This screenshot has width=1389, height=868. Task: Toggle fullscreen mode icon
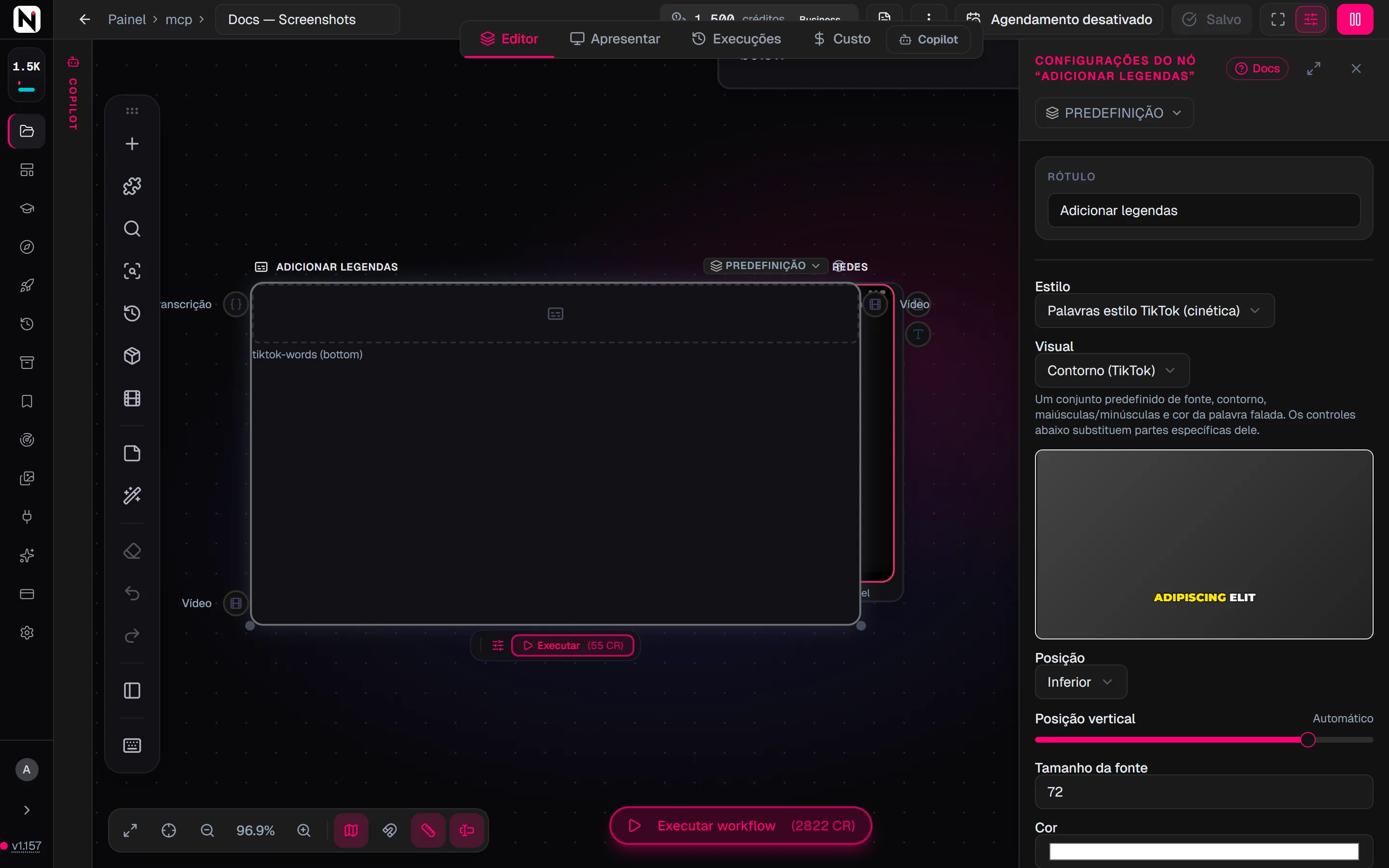[1278, 19]
